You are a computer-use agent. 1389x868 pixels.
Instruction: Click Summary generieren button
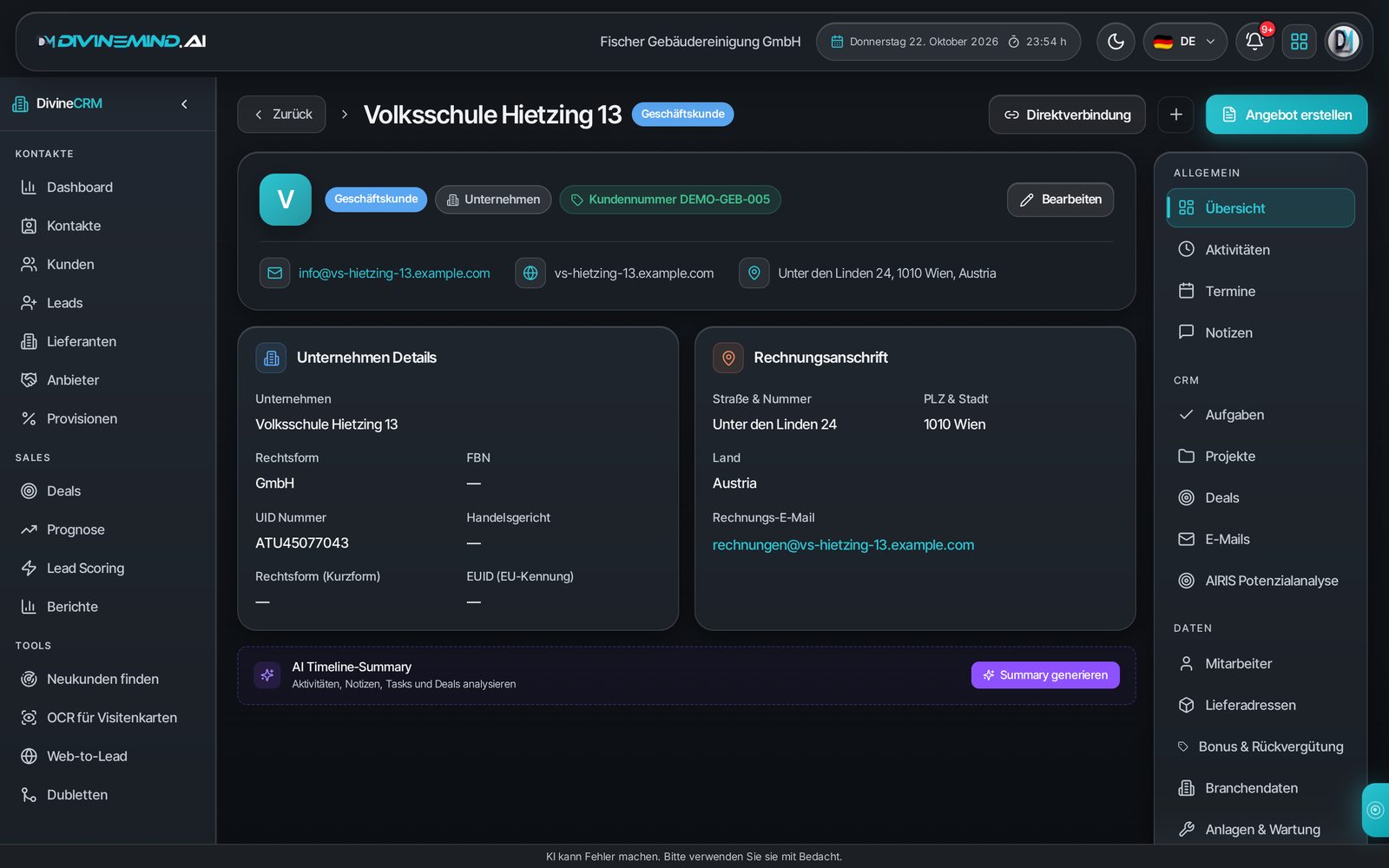click(x=1045, y=675)
